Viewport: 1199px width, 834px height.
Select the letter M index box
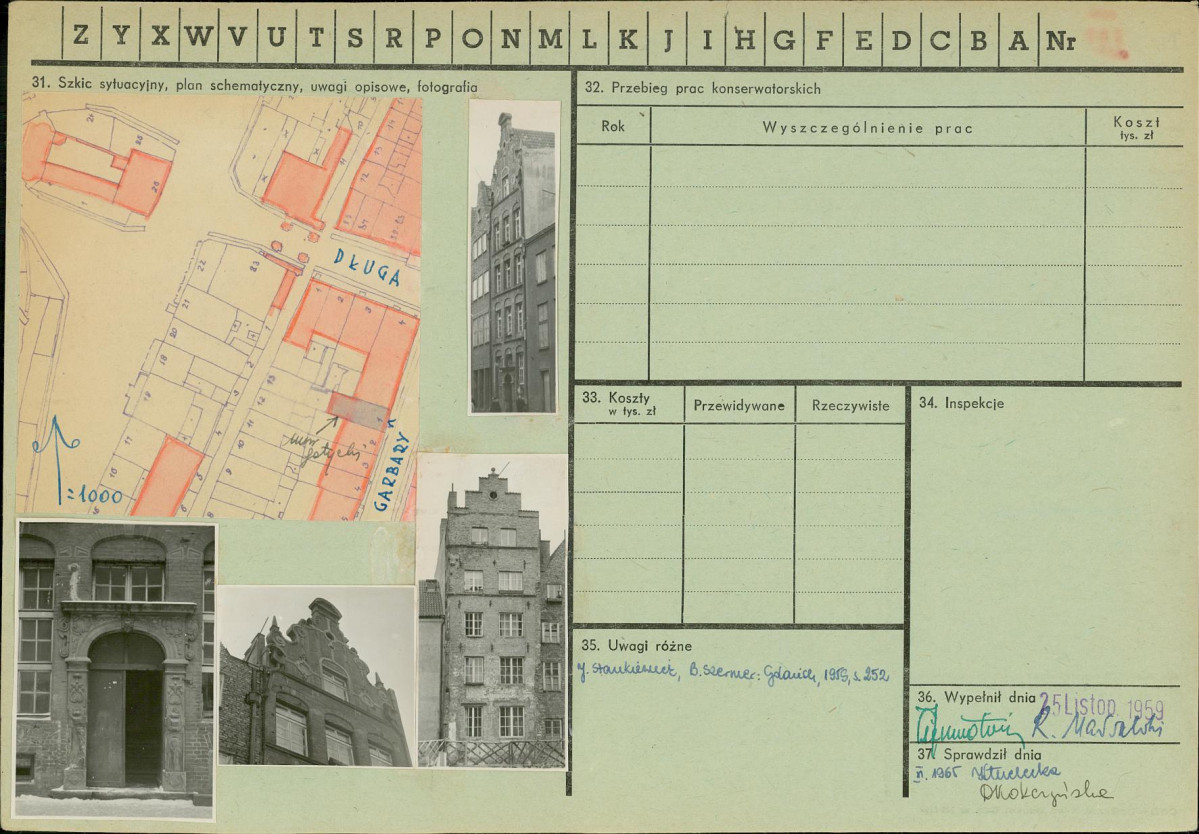coord(550,39)
